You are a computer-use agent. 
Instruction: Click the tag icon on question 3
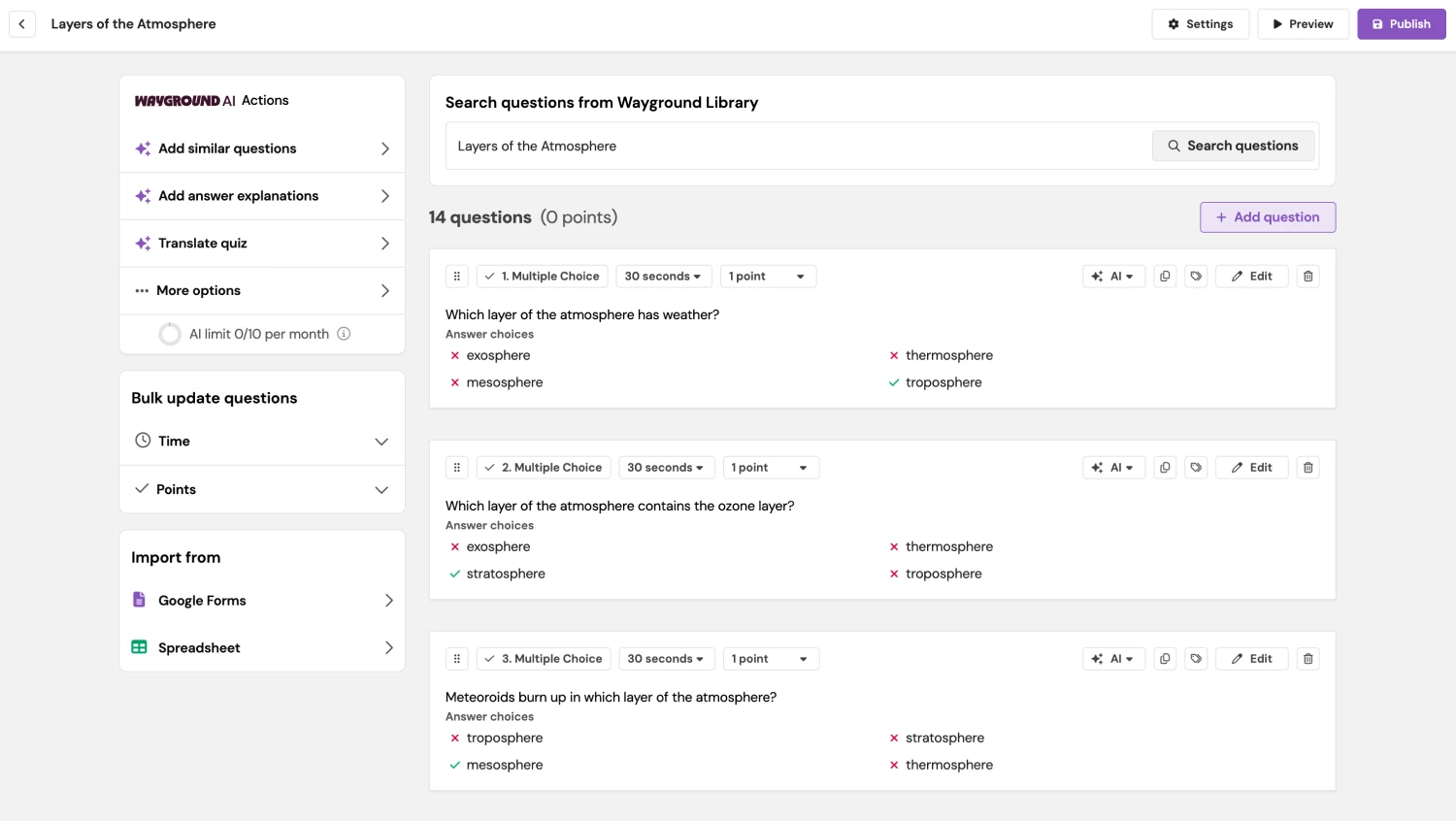coord(1196,659)
